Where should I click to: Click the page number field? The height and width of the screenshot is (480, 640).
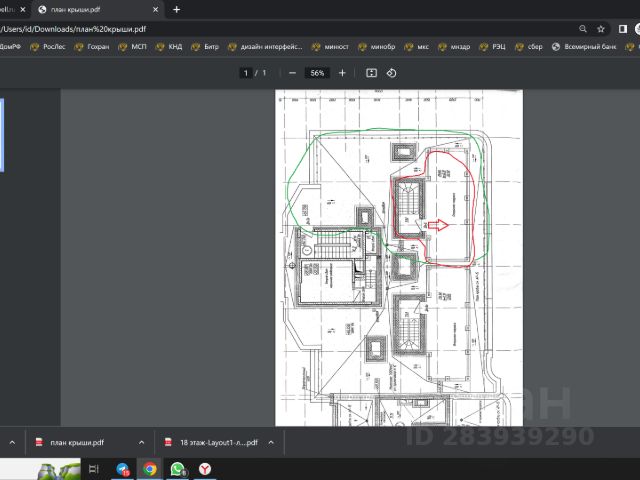(246, 73)
